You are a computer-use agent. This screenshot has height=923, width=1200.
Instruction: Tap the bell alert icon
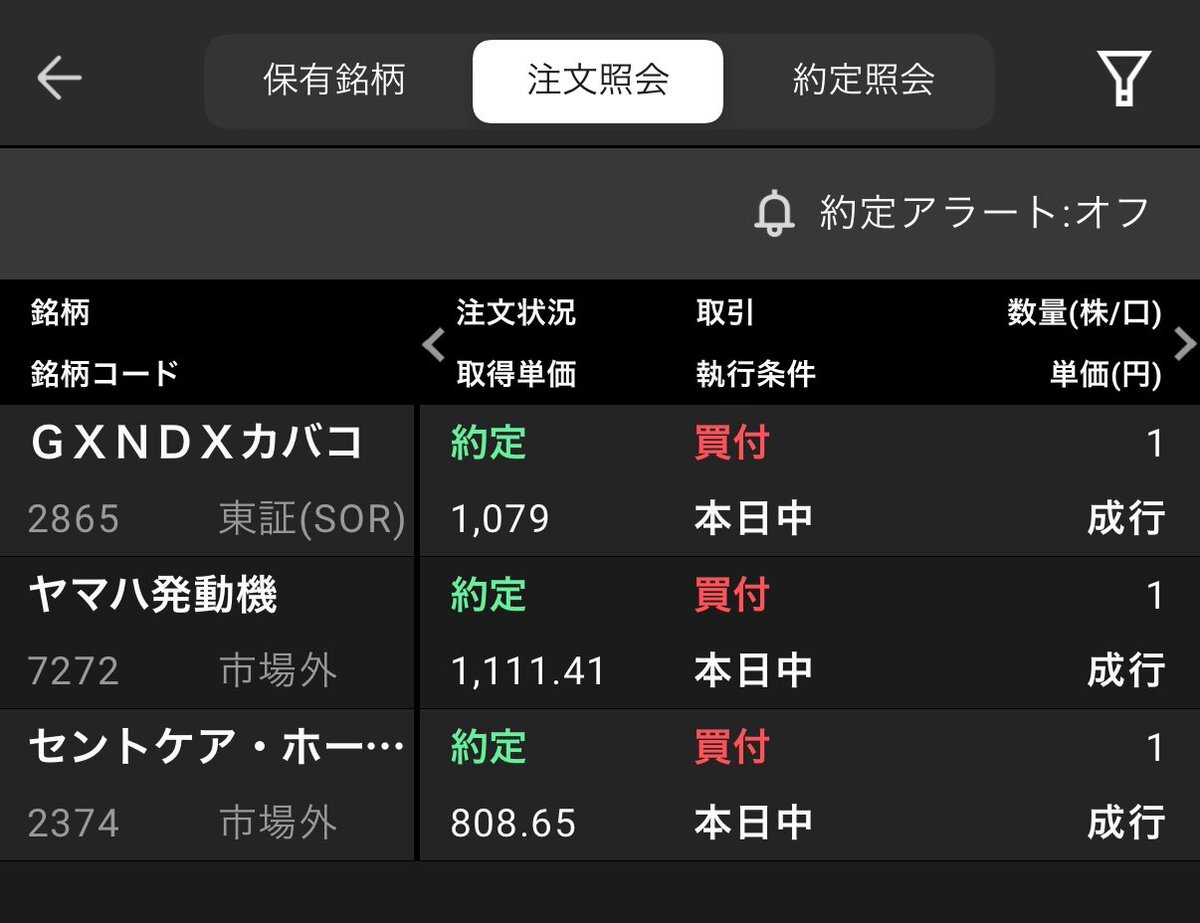click(773, 213)
